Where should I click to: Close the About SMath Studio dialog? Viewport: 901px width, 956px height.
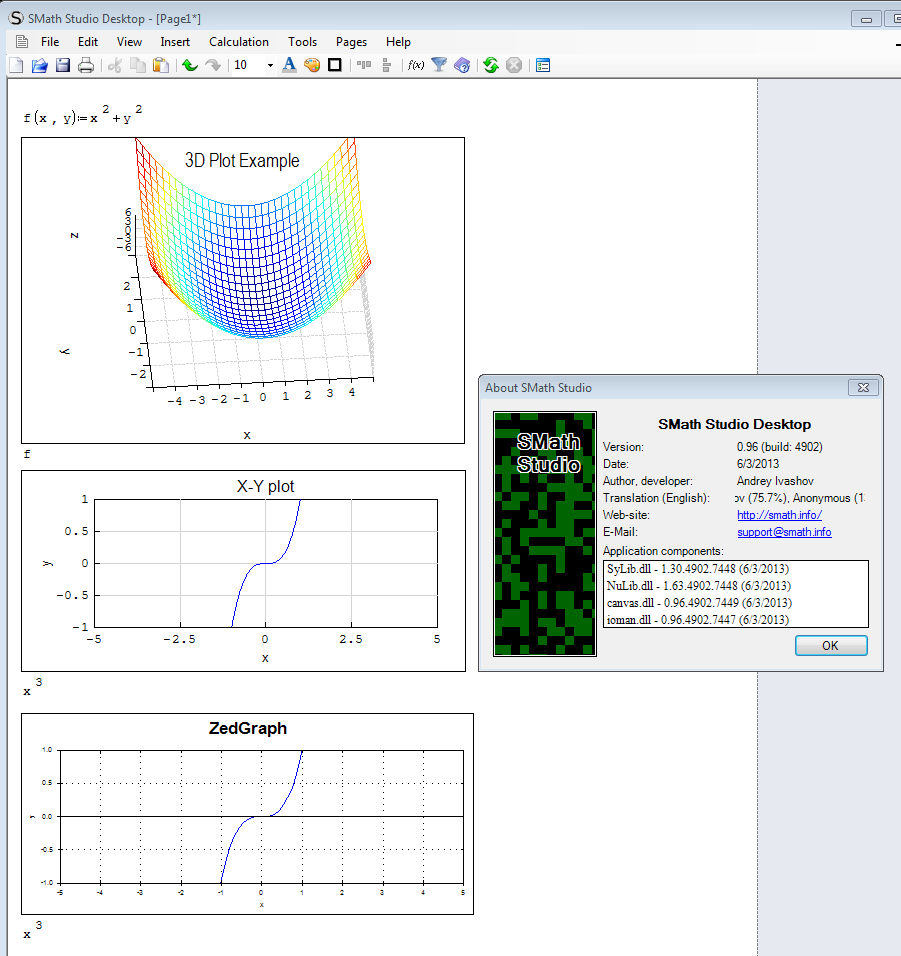pos(862,387)
